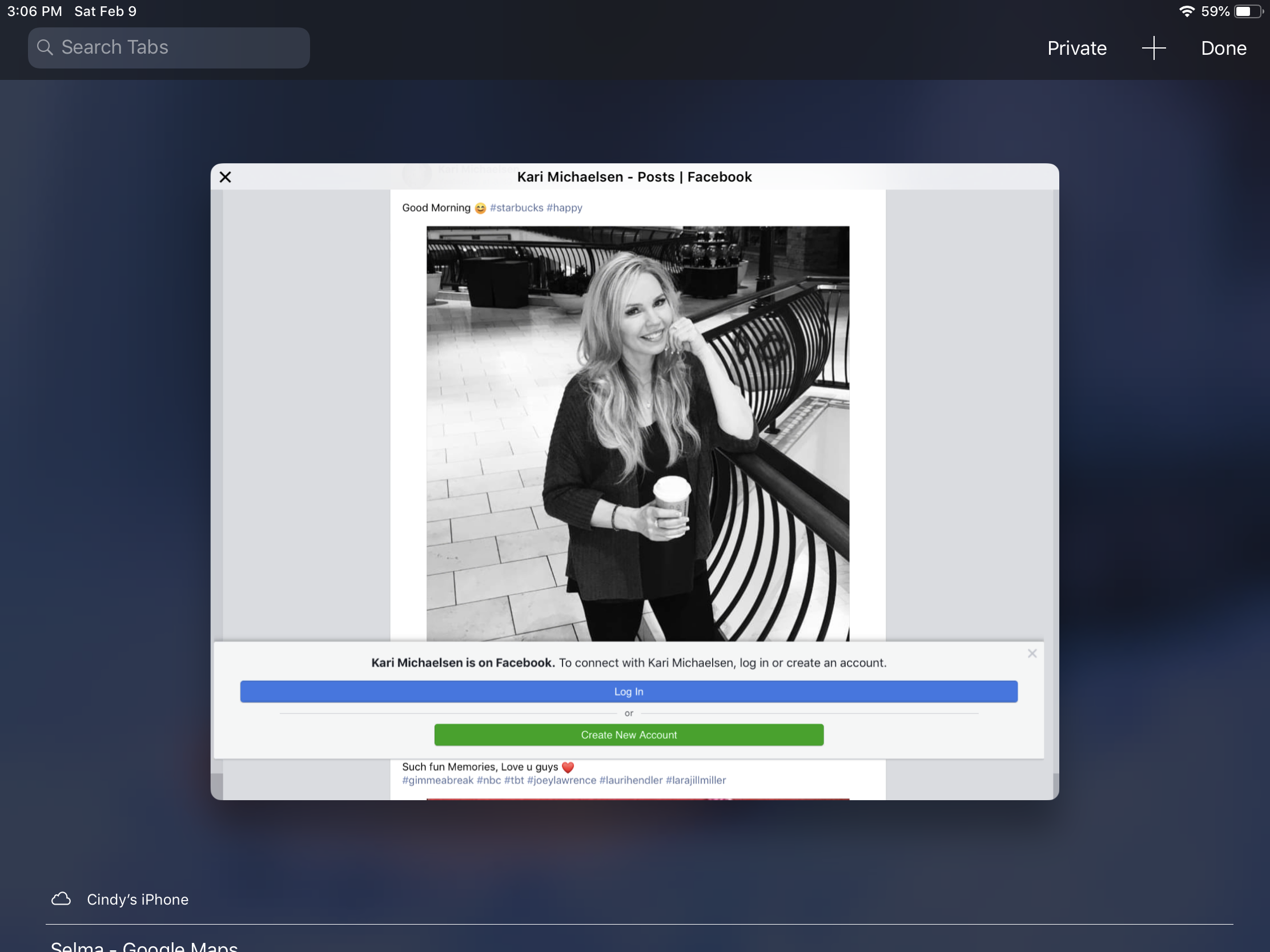The height and width of the screenshot is (952, 1270).
Task: Click the blue Log In button
Action: [x=628, y=692]
